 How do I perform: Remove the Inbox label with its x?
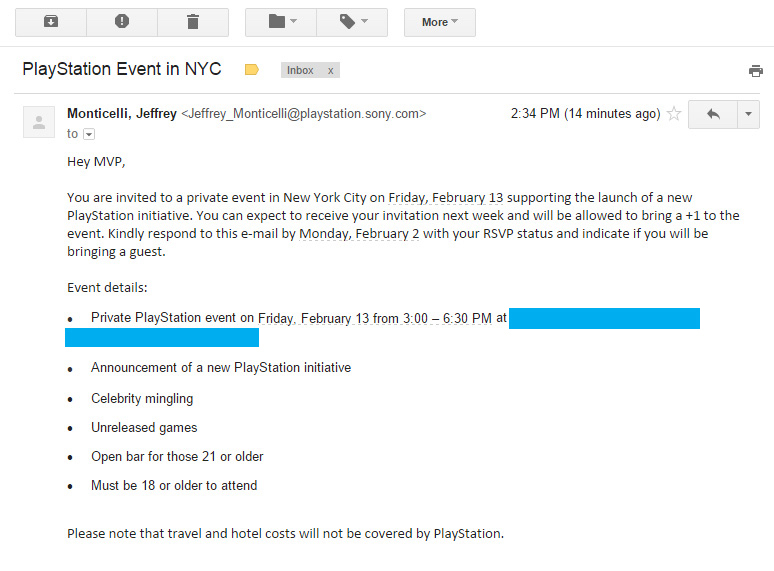(x=331, y=70)
